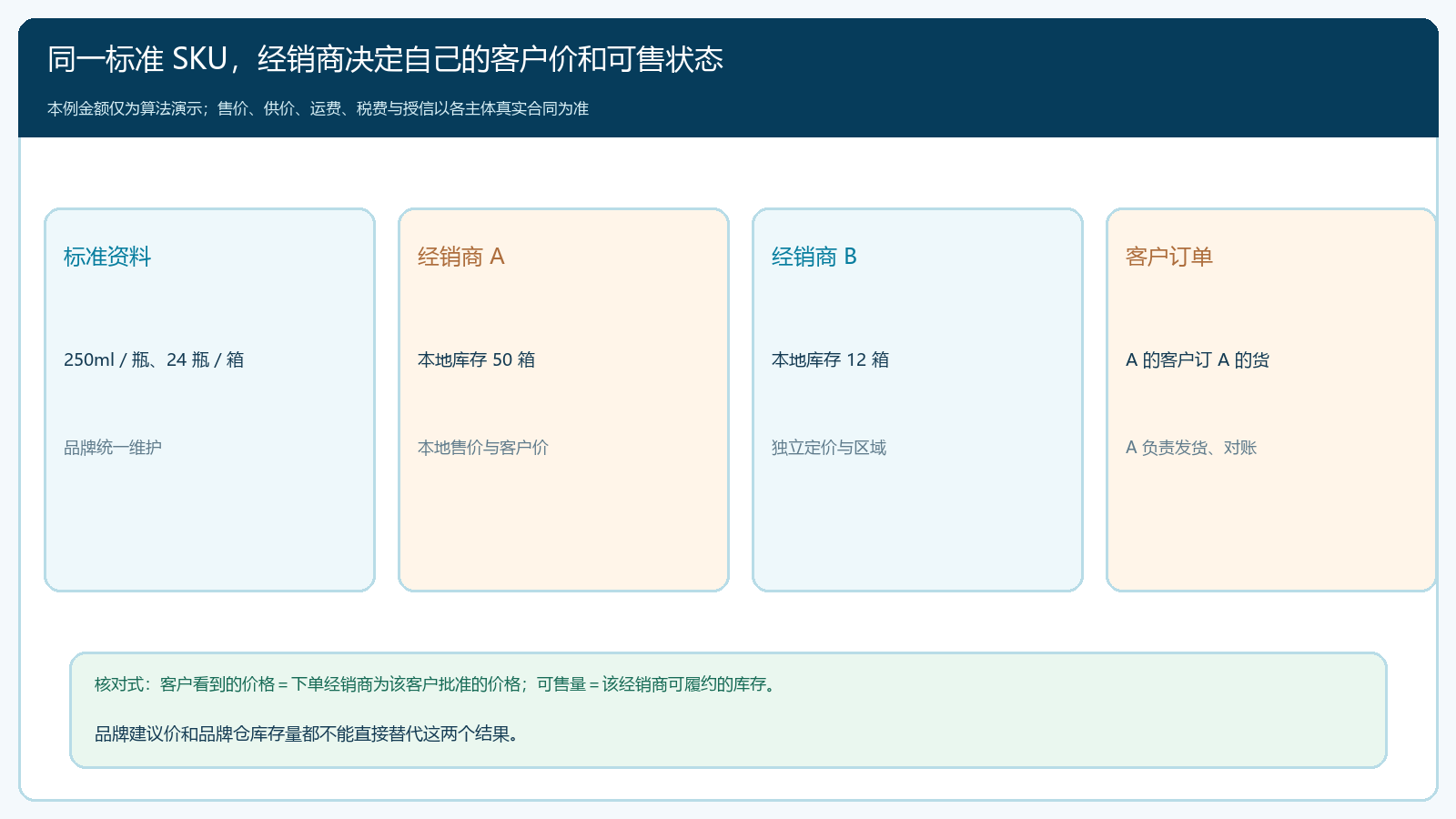Screen dimensions: 1456x819
Task: Click the text 本地库存 50 箱
Action: (476, 359)
